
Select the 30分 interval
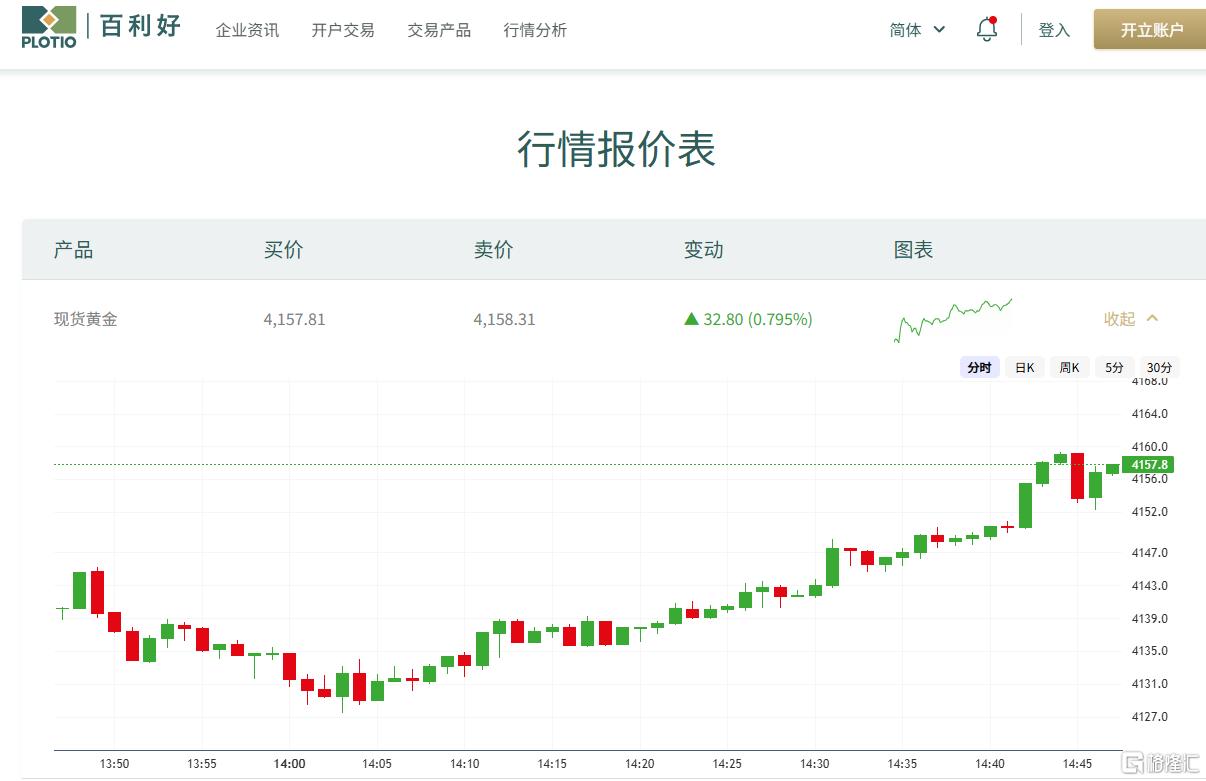click(1159, 367)
